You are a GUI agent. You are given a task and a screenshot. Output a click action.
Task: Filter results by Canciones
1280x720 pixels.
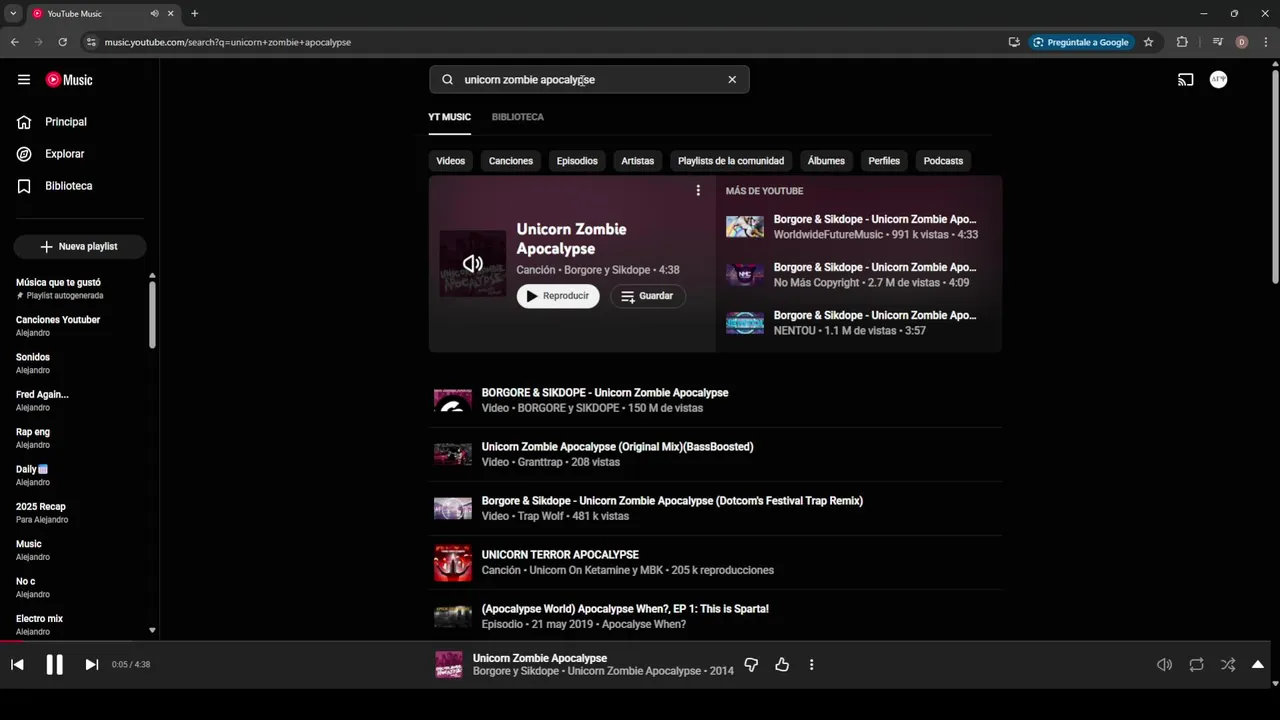pyautogui.click(x=511, y=161)
